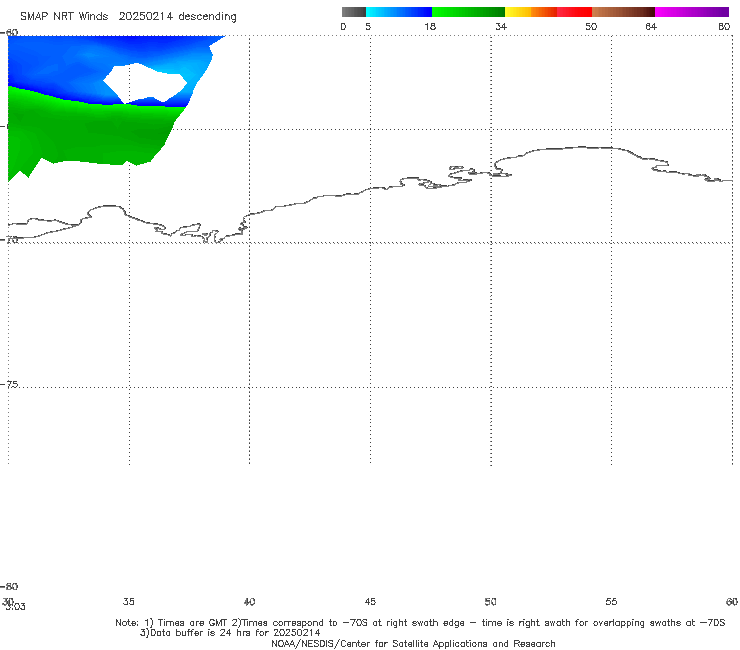This screenshot has width=740, height=650.
Task: Click the blue low-wind region of the swath
Action: (57, 64)
